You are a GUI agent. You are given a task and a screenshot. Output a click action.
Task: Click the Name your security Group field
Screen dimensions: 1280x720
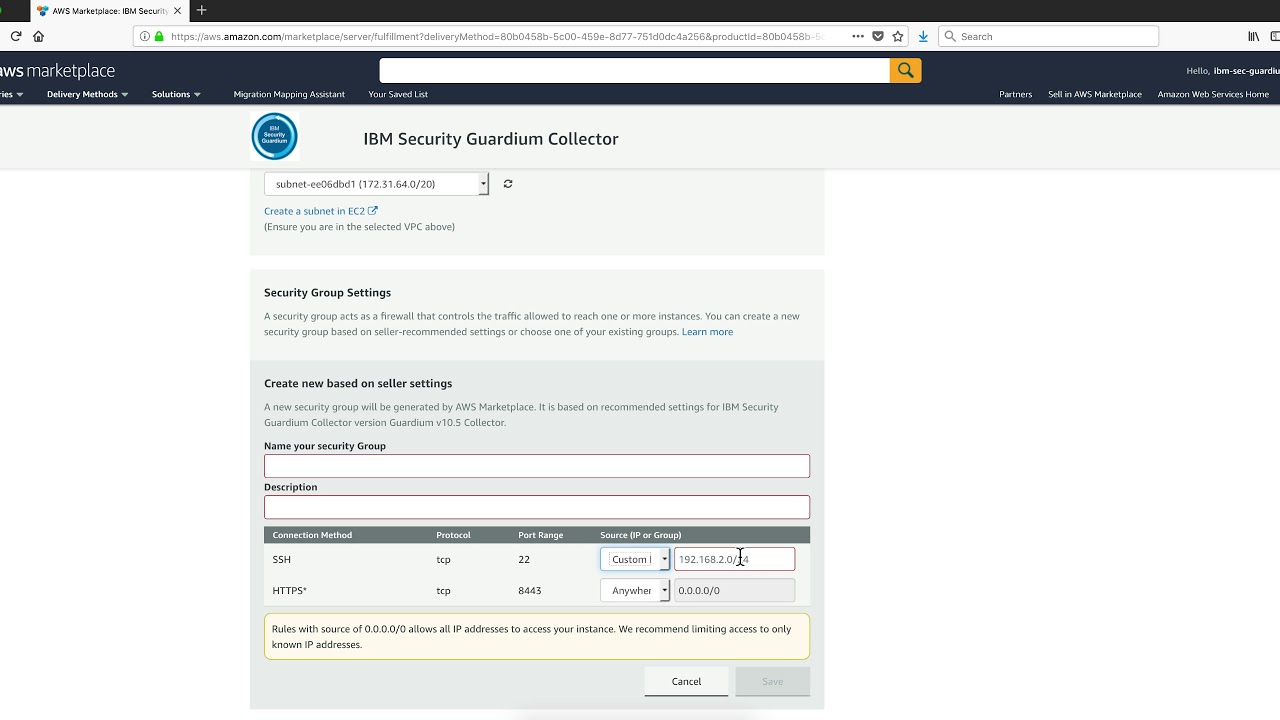click(x=537, y=466)
